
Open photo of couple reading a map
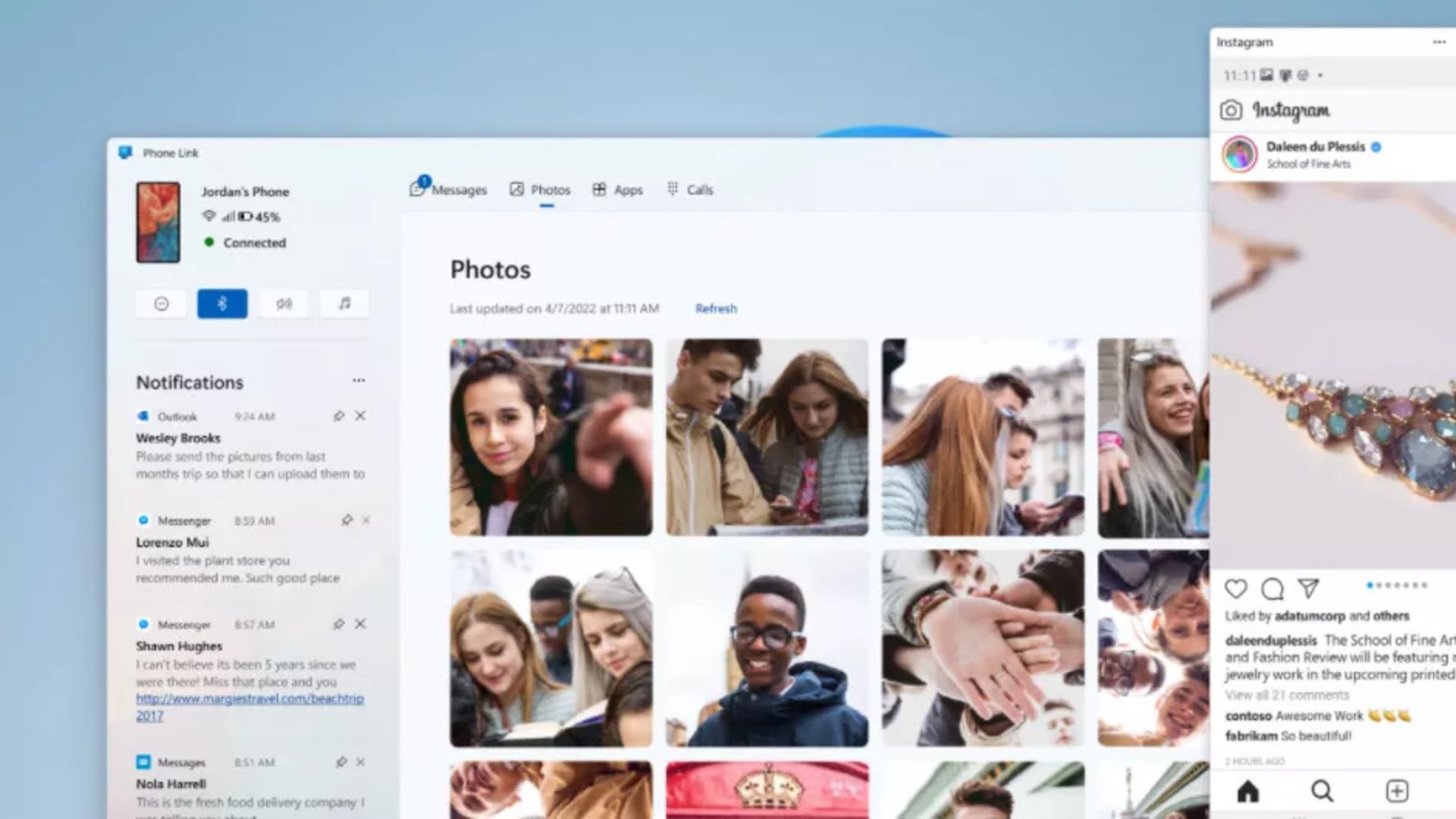767,438
